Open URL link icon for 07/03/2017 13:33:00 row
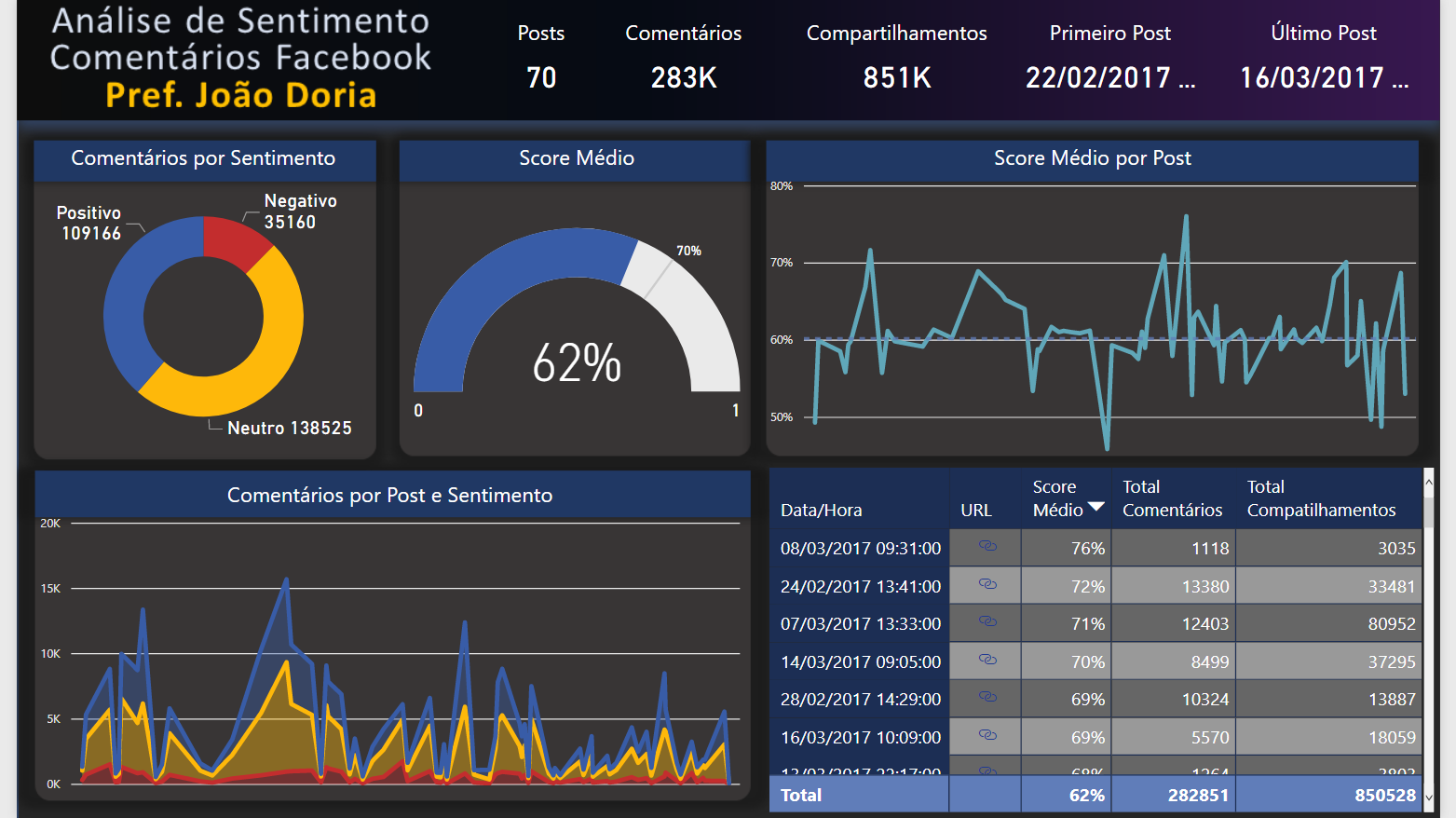 click(987, 621)
